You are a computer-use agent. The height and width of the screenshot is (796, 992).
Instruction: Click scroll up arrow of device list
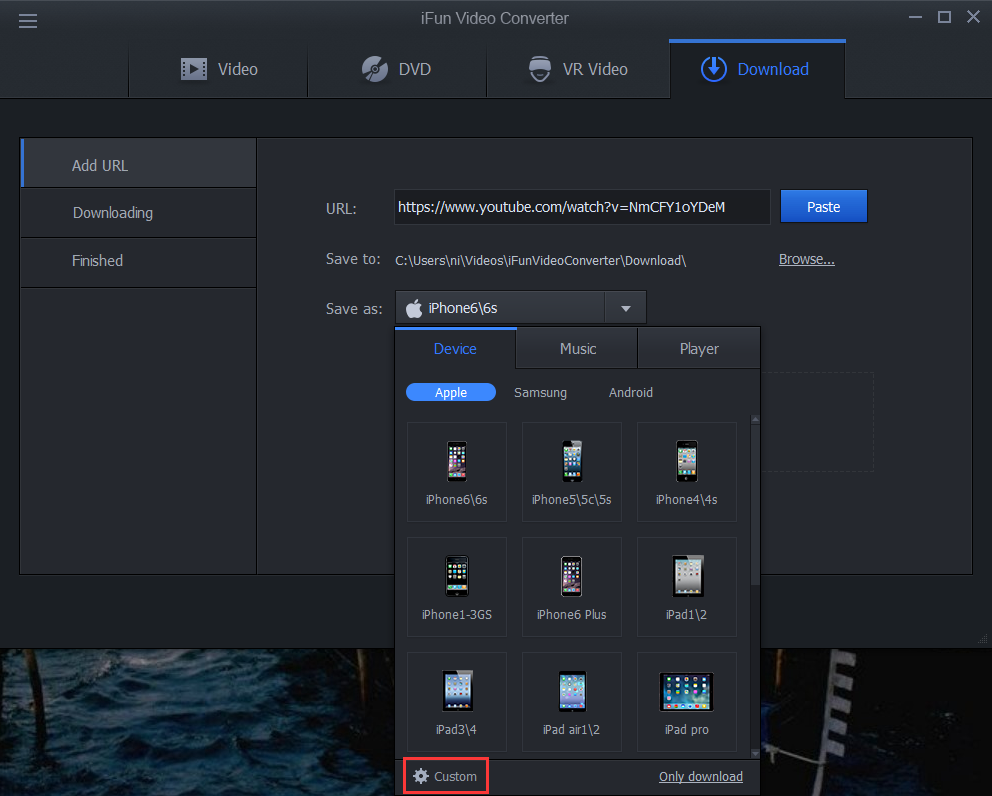pyautogui.click(x=755, y=420)
